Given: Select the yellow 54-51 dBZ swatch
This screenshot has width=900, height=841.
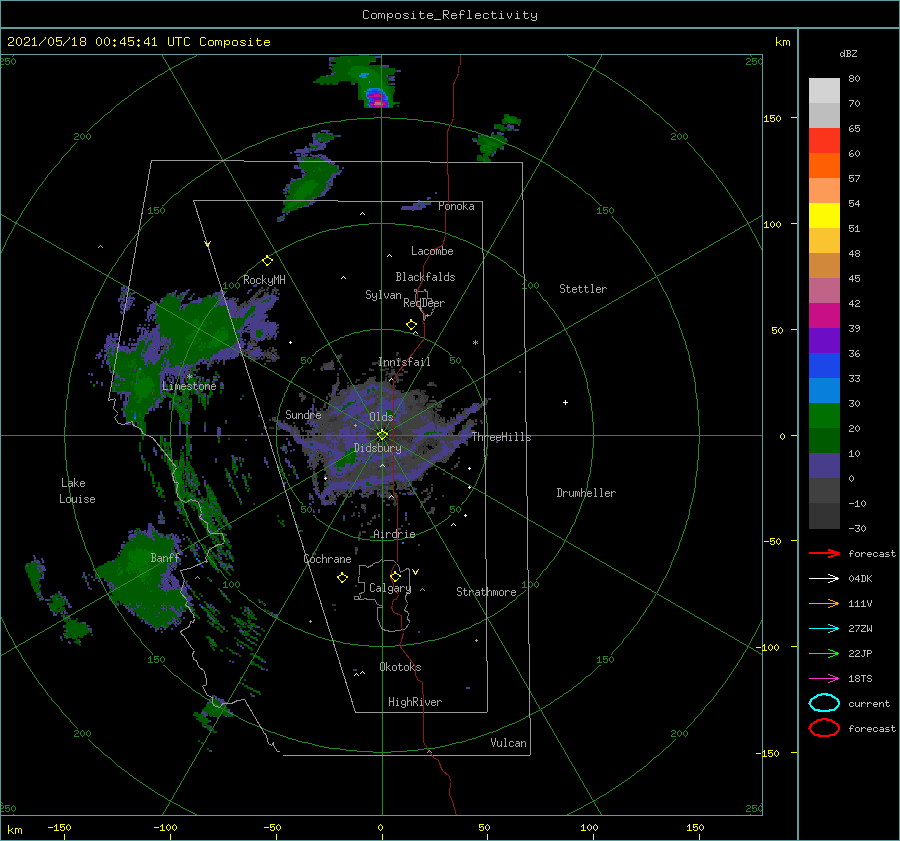Looking at the screenshot, I should click(824, 216).
